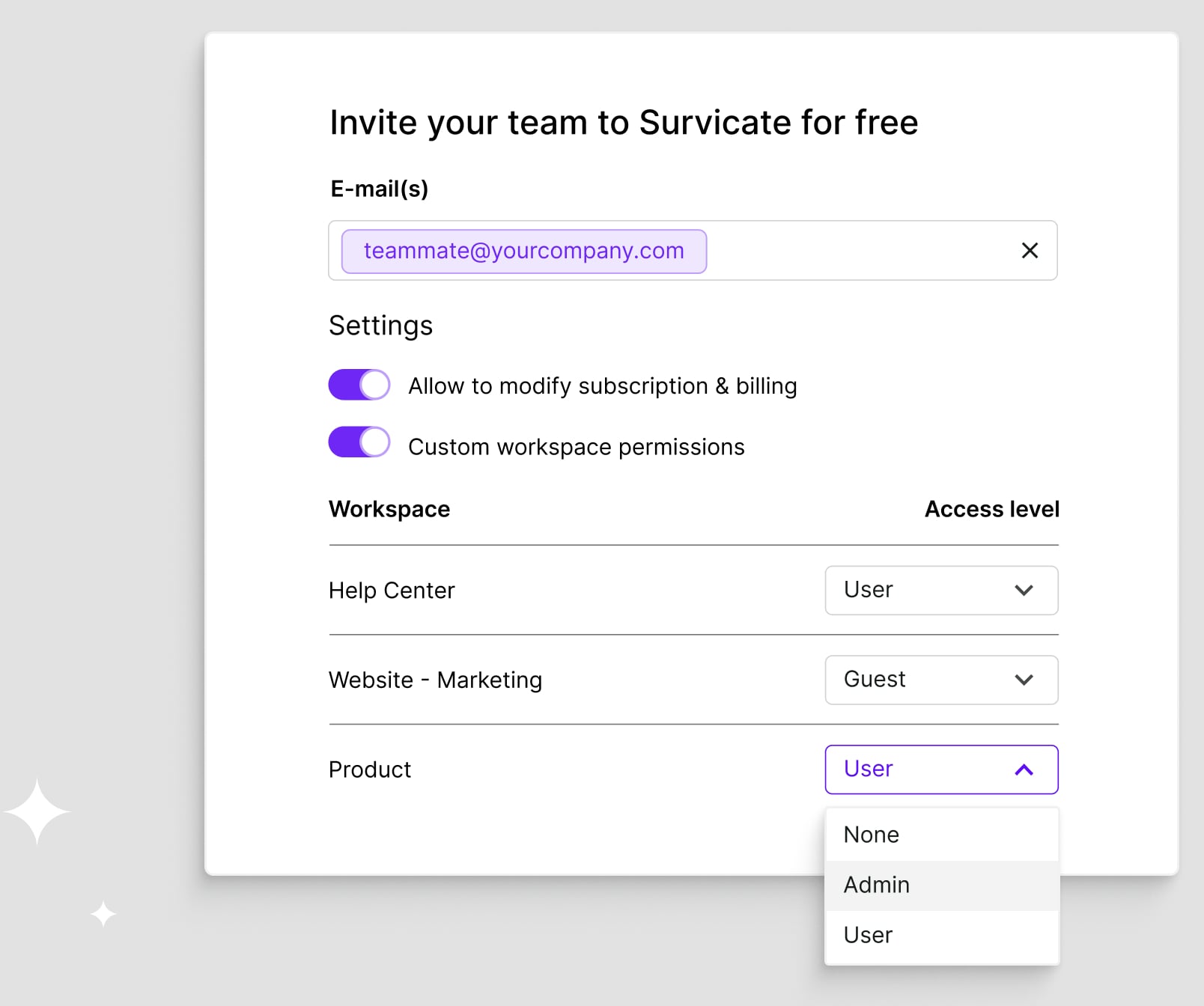Click the teammate@yourcompany.com email chip
The width and height of the screenshot is (1204, 1006).
point(524,251)
